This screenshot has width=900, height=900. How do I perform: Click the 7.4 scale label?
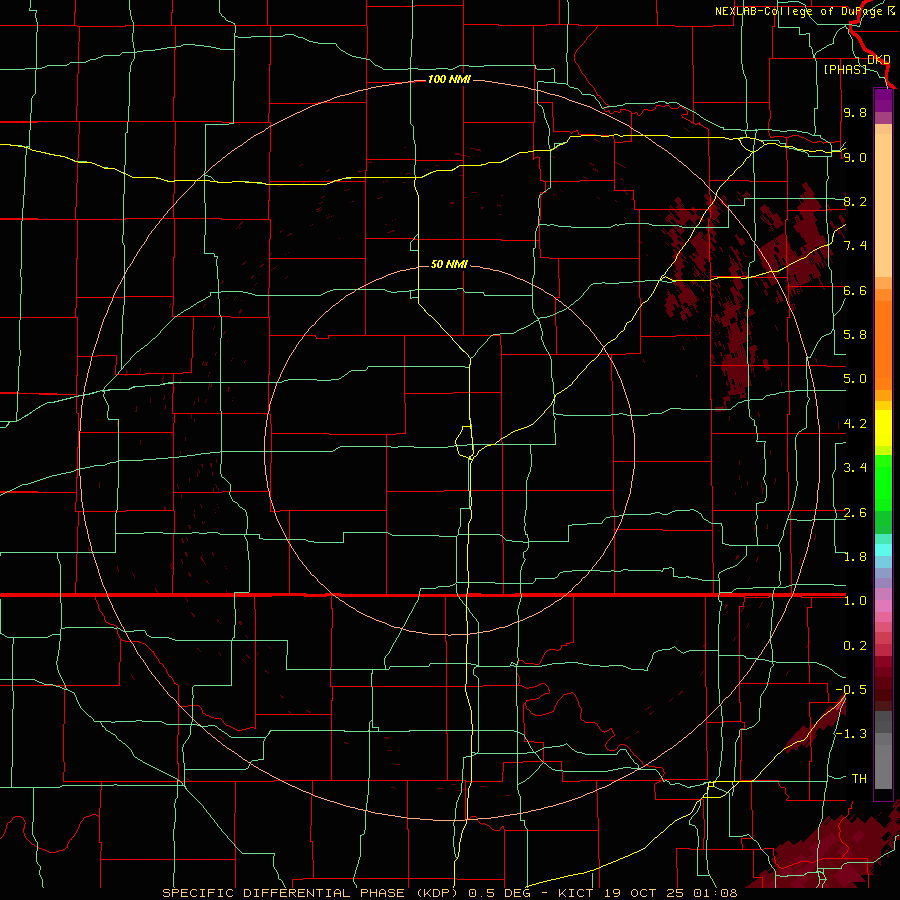855,246
